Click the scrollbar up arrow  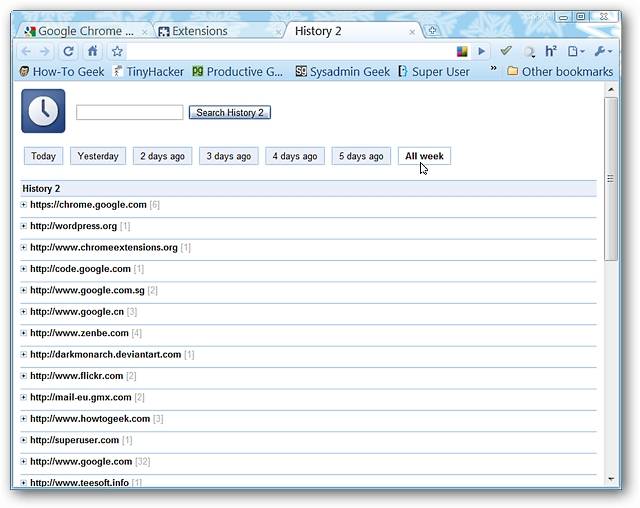pyautogui.click(x=611, y=89)
